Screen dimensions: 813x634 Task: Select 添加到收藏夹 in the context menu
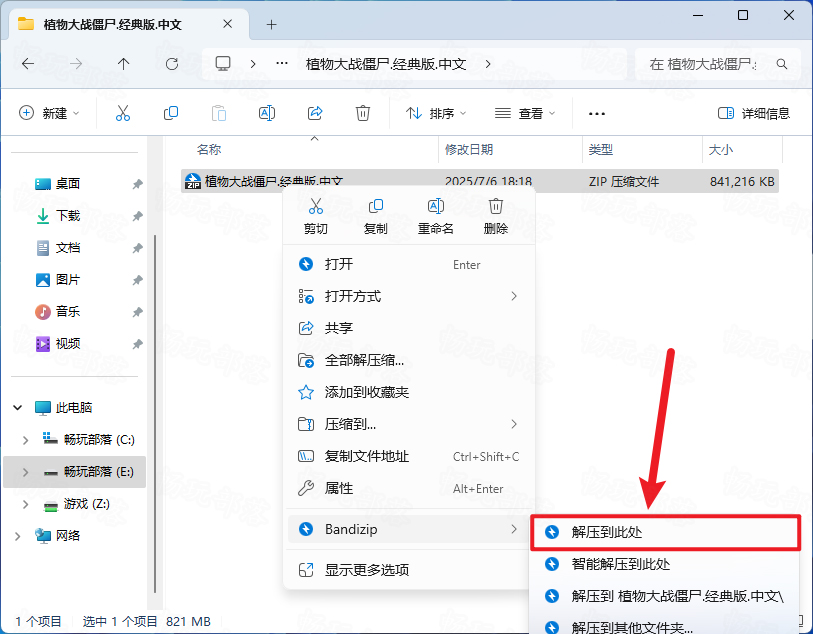pos(410,392)
